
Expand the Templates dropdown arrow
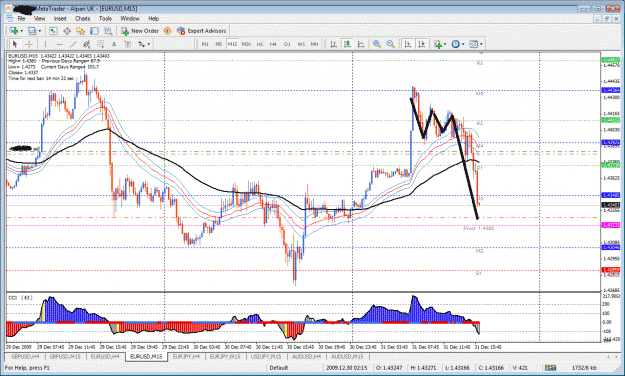(481, 45)
